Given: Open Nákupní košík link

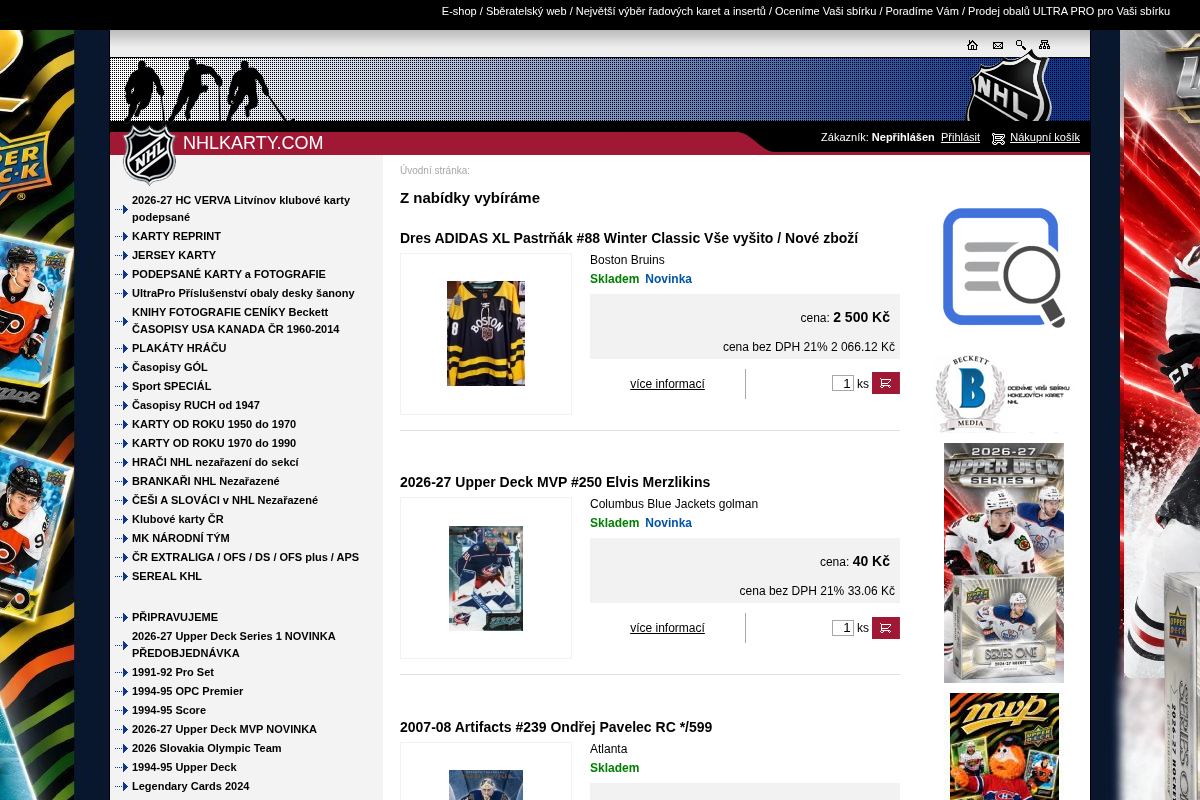Looking at the screenshot, I should point(1045,137).
